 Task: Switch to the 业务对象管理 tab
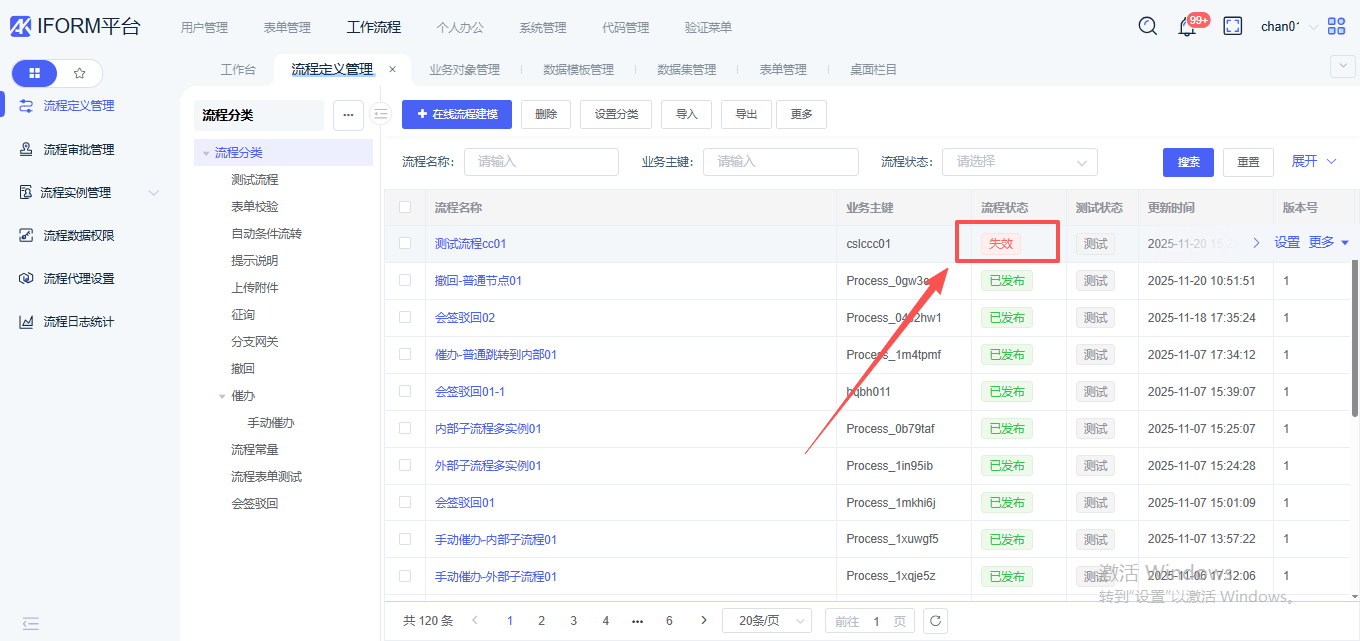click(x=464, y=70)
